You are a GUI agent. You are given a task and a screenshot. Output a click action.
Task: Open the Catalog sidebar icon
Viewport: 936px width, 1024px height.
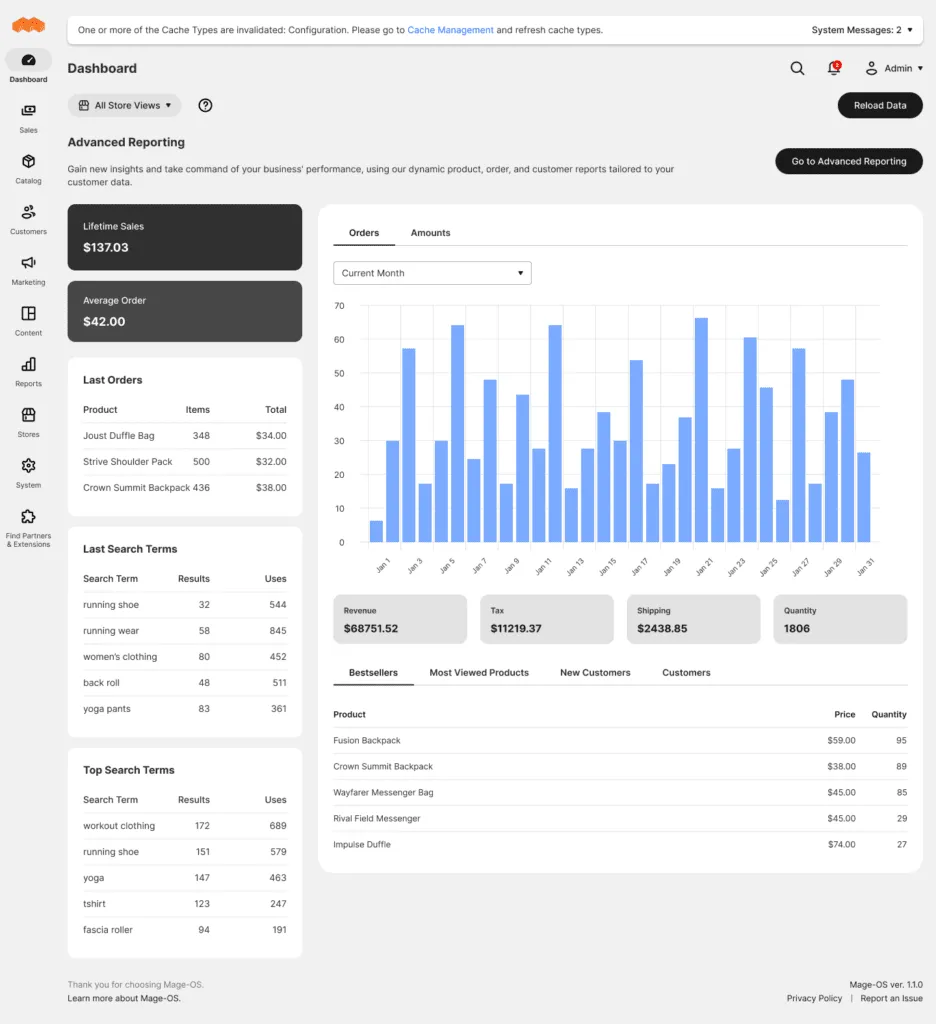pyautogui.click(x=28, y=162)
